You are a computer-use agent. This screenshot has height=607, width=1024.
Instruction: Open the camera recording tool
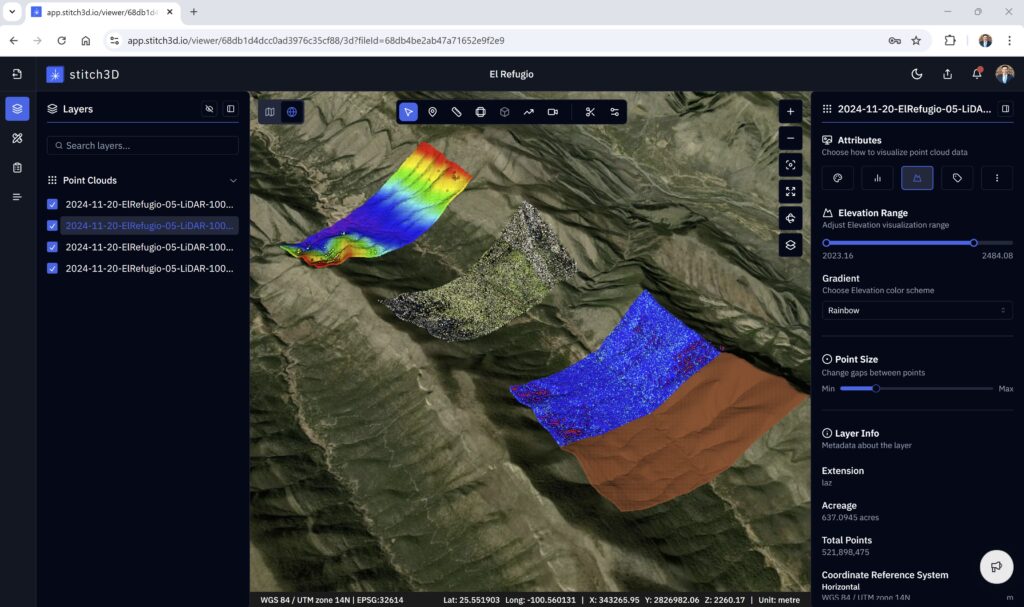(552, 112)
